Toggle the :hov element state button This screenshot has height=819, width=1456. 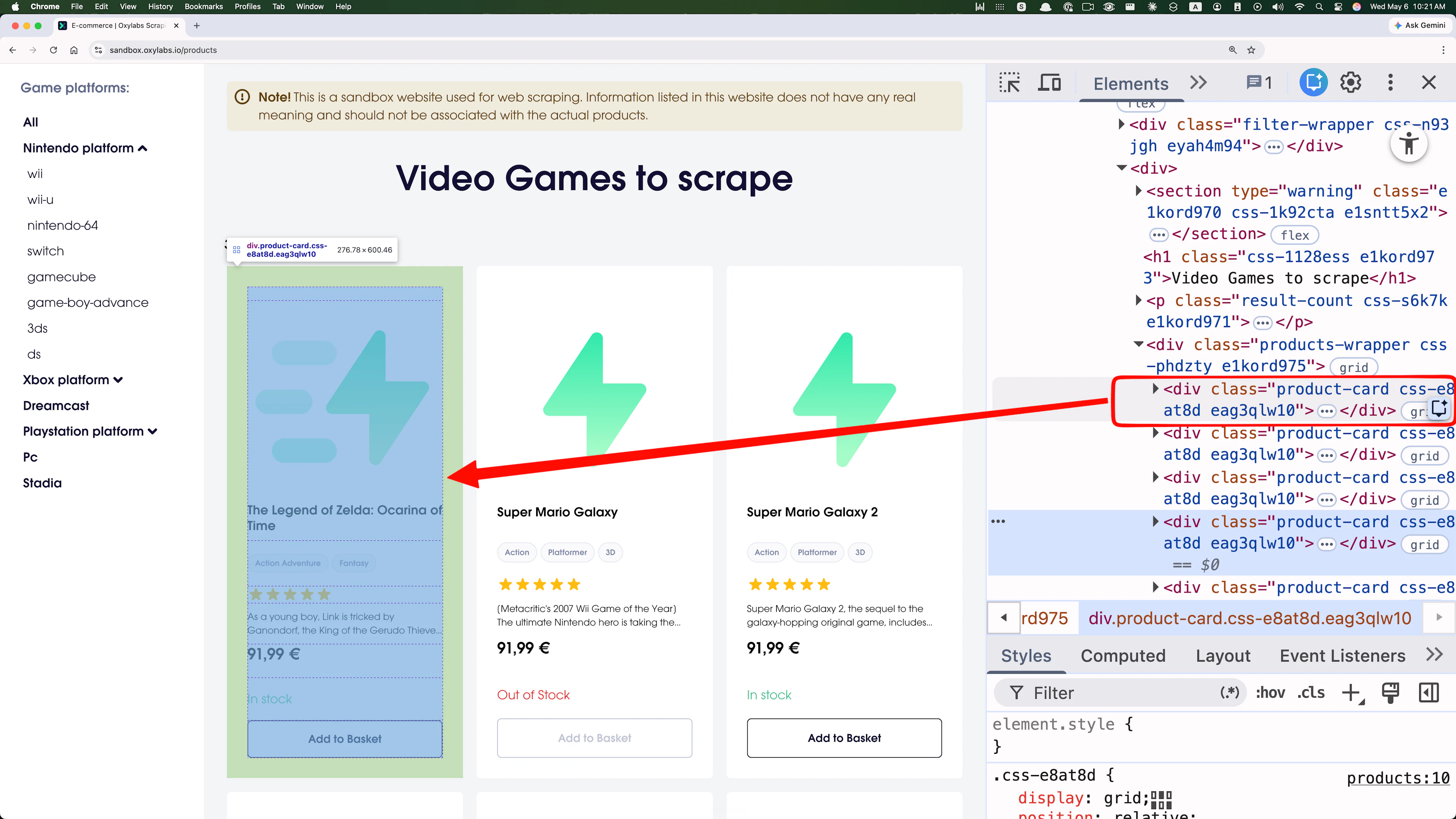1271,693
